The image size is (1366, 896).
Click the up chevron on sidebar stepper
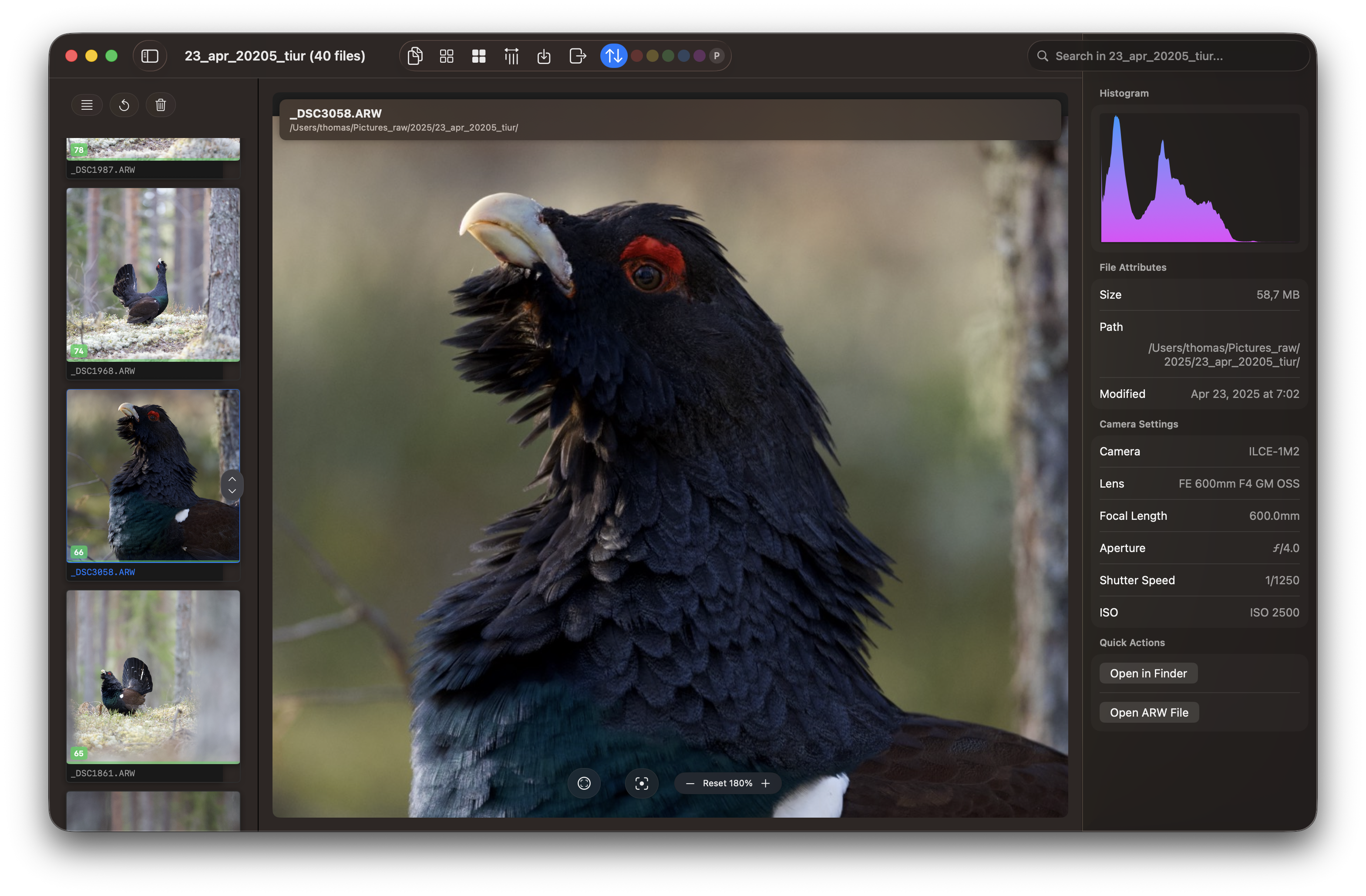(232, 479)
